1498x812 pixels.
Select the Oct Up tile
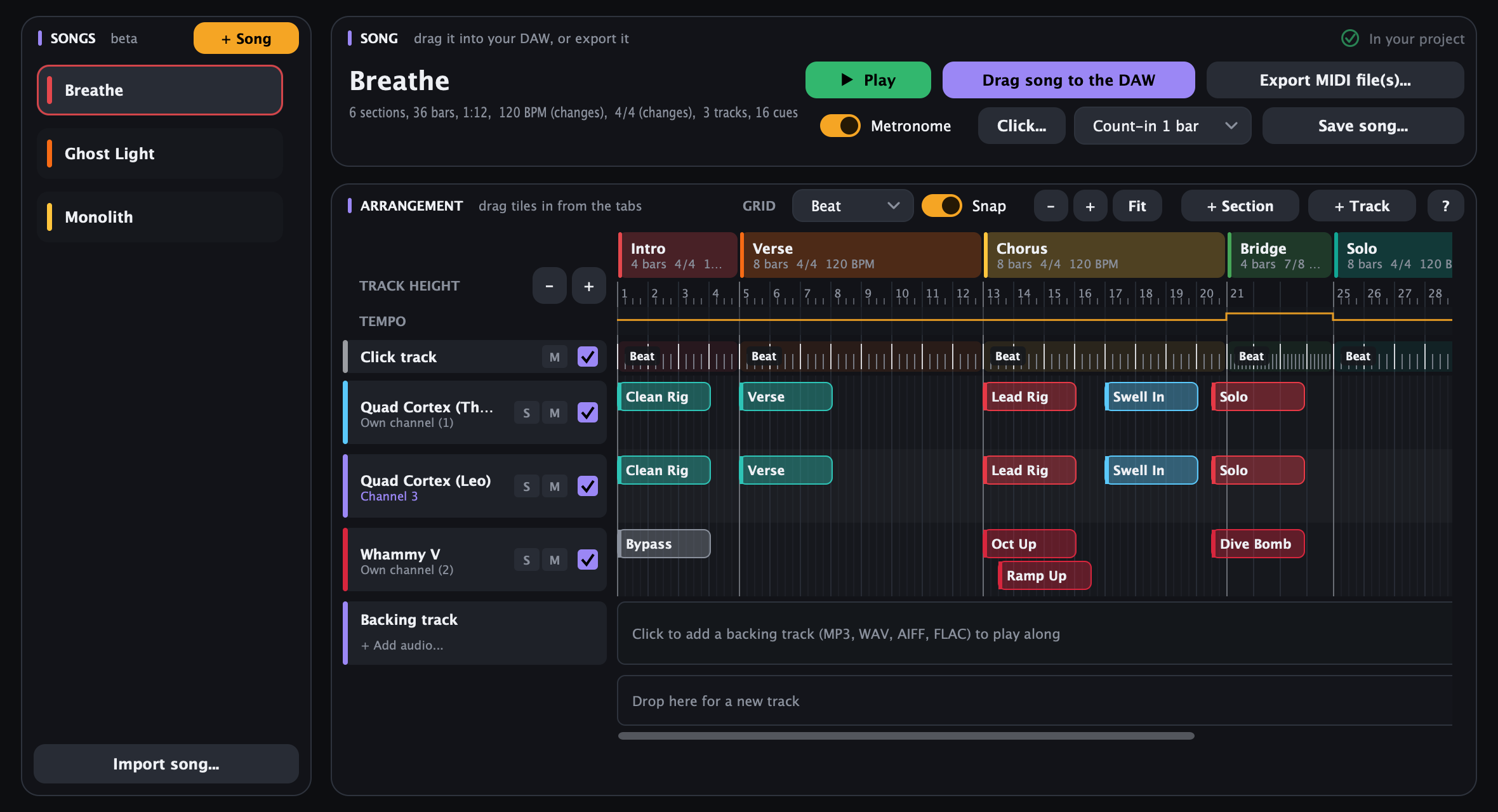click(1030, 544)
